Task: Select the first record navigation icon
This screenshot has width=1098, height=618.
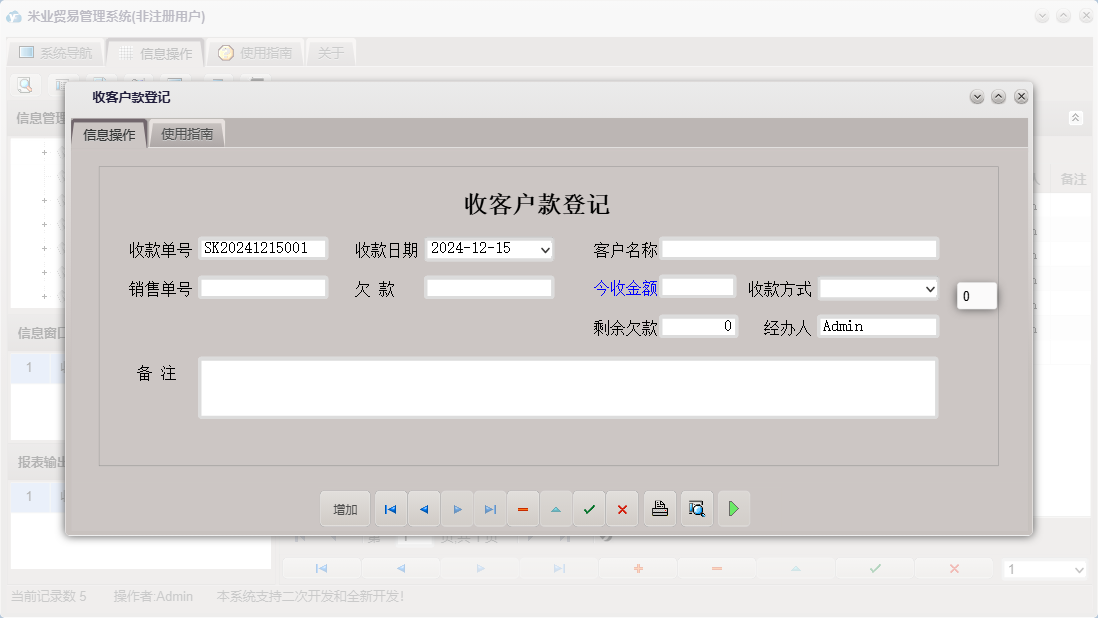Action: coord(390,509)
